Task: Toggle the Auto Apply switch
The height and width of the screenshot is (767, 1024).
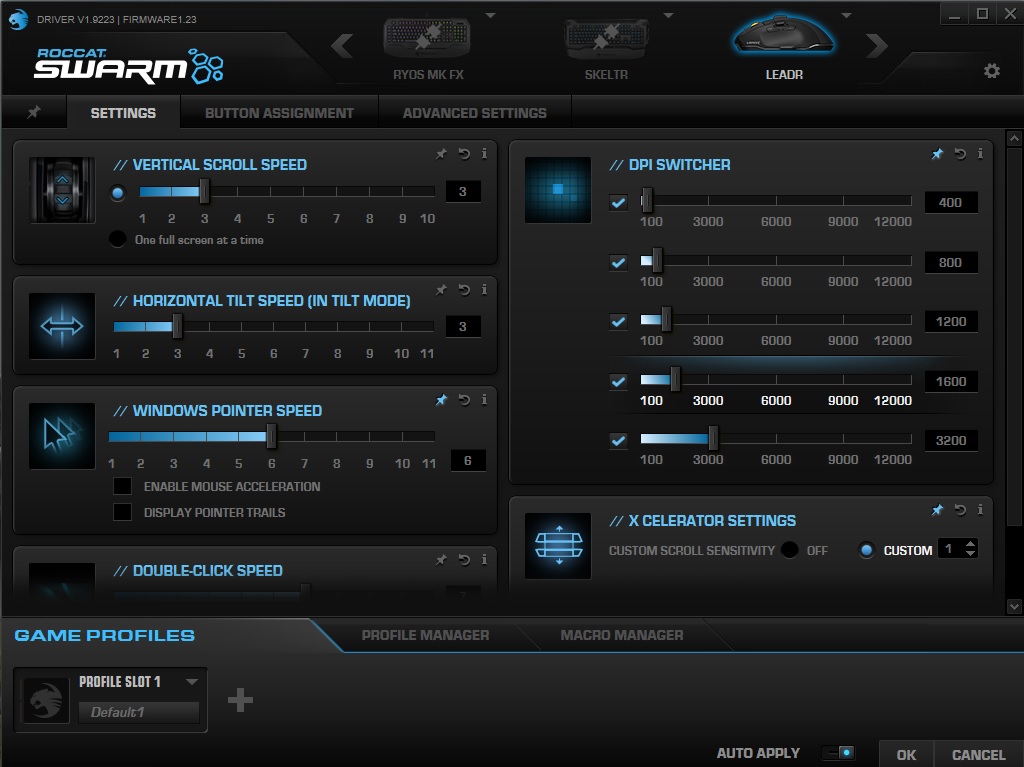Action: click(x=839, y=753)
